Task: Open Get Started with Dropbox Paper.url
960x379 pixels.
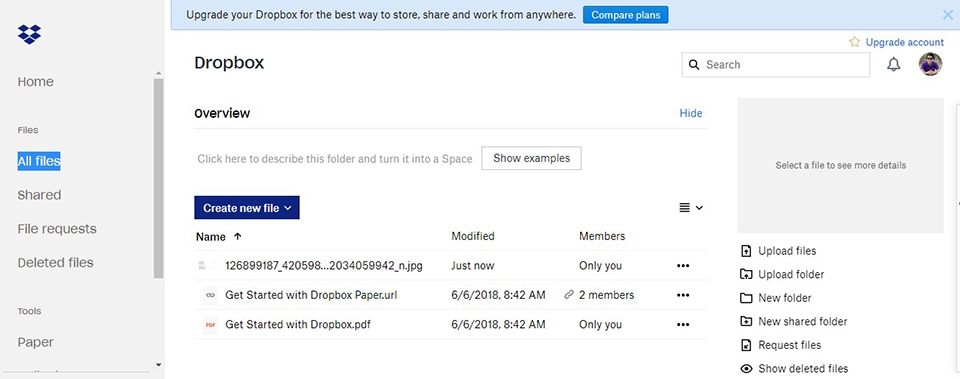Action: coord(311,295)
